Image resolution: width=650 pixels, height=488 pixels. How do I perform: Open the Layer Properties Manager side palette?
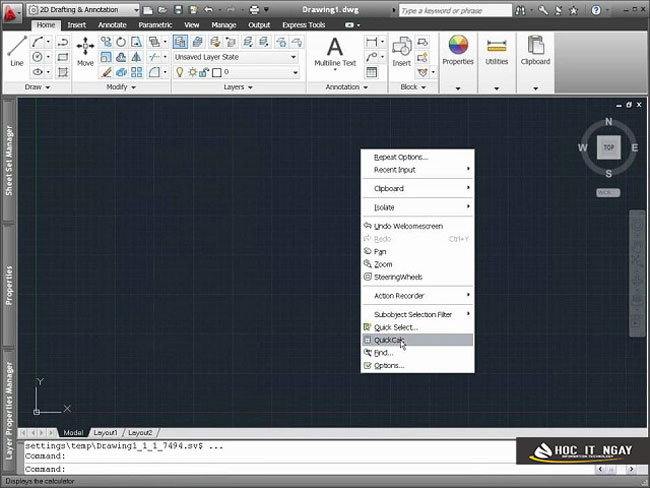[x=9, y=410]
